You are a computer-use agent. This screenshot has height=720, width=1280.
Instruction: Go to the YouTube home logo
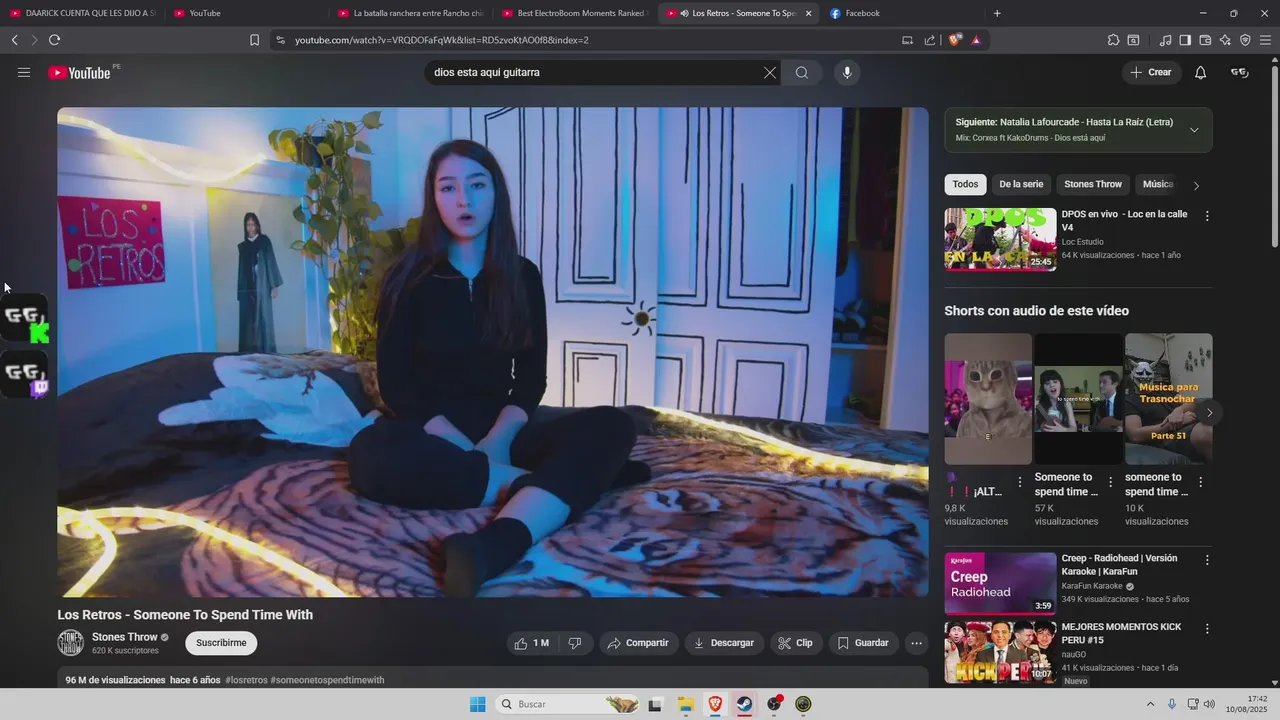pos(79,72)
